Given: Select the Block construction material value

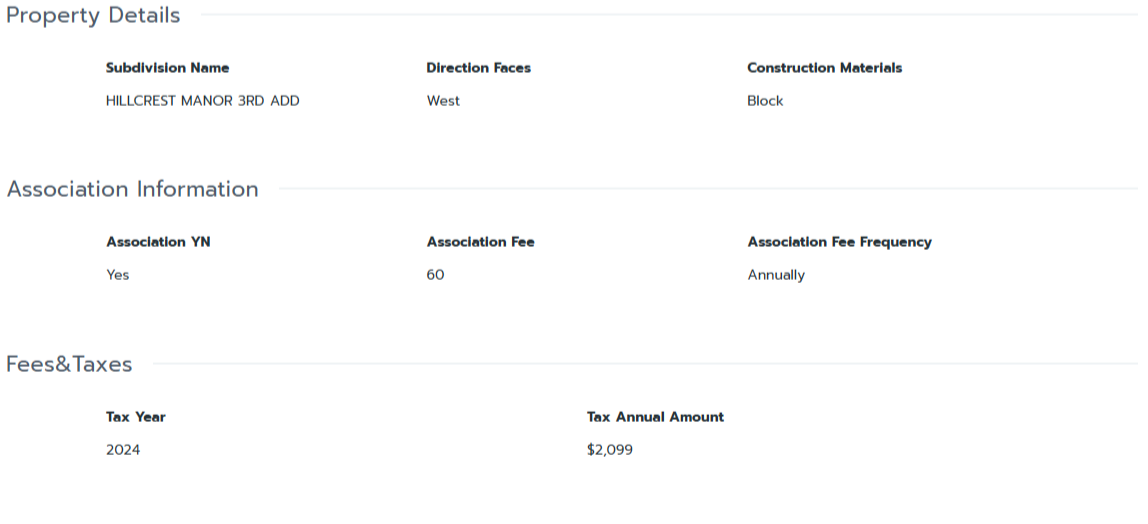Looking at the screenshot, I should pos(765,101).
